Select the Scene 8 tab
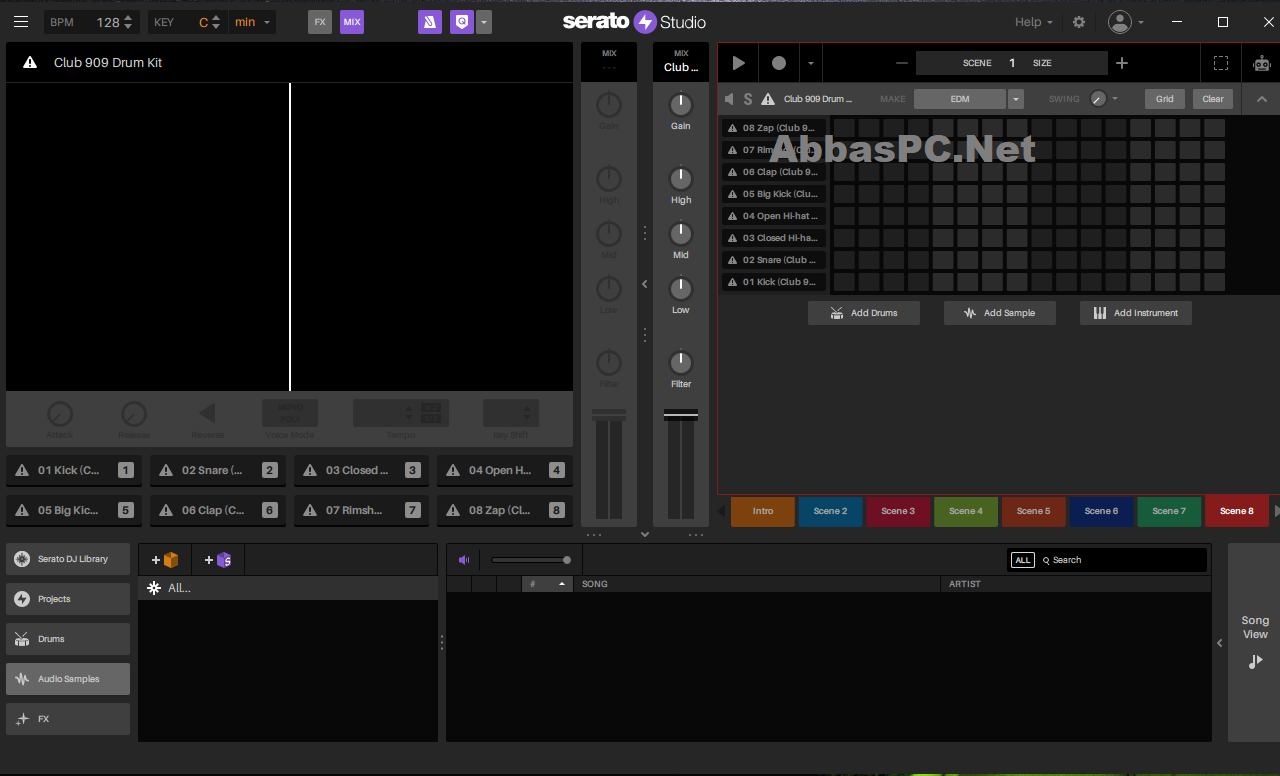Image resolution: width=1280 pixels, height=776 pixels. tap(1237, 511)
